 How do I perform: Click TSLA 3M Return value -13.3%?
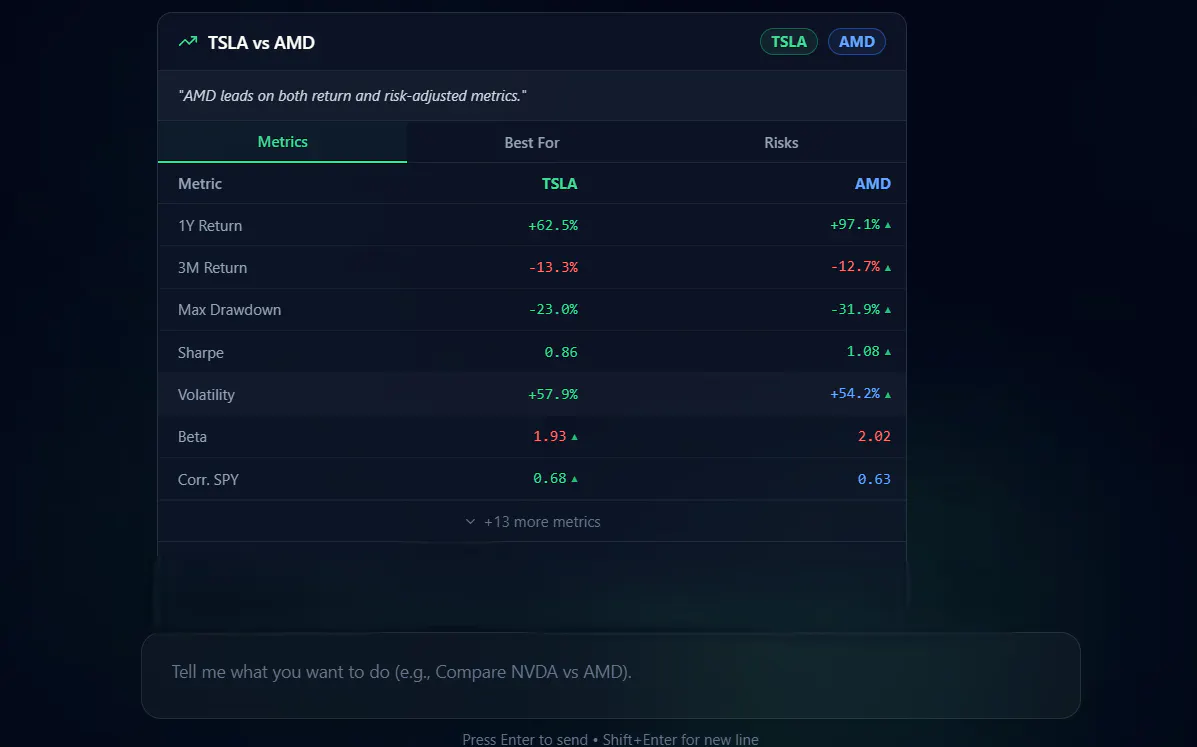click(x=553, y=267)
